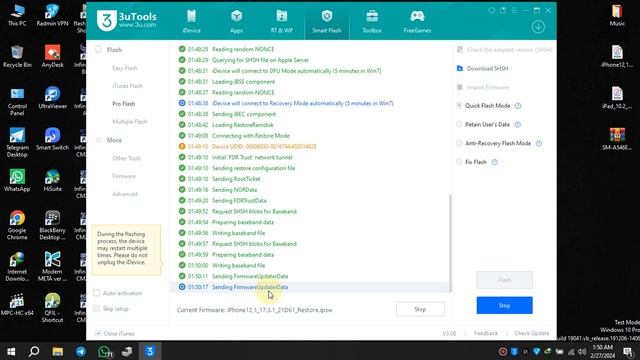Open Firmware in sidebar
The height and width of the screenshot is (360, 640).
124,176
